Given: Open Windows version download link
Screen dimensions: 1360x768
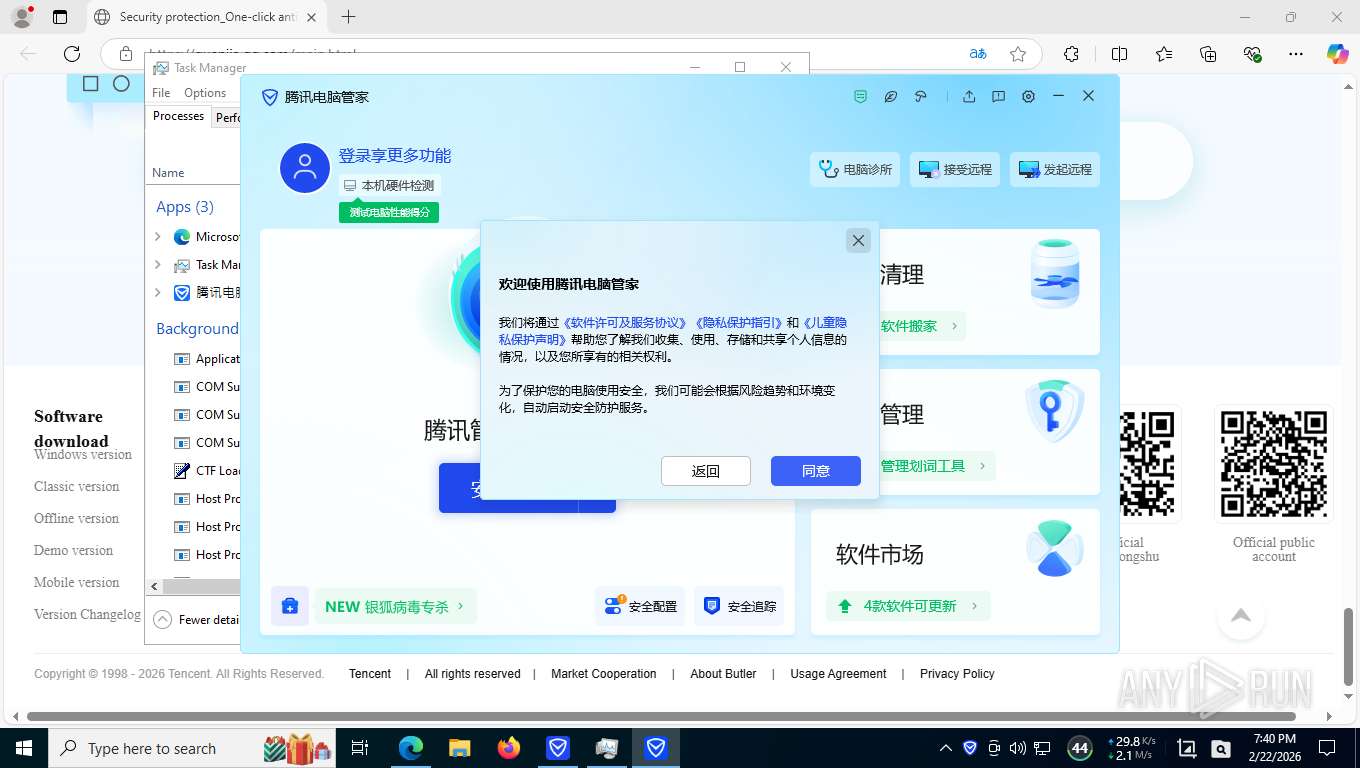Looking at the screenshot, I should coord(83,454).
